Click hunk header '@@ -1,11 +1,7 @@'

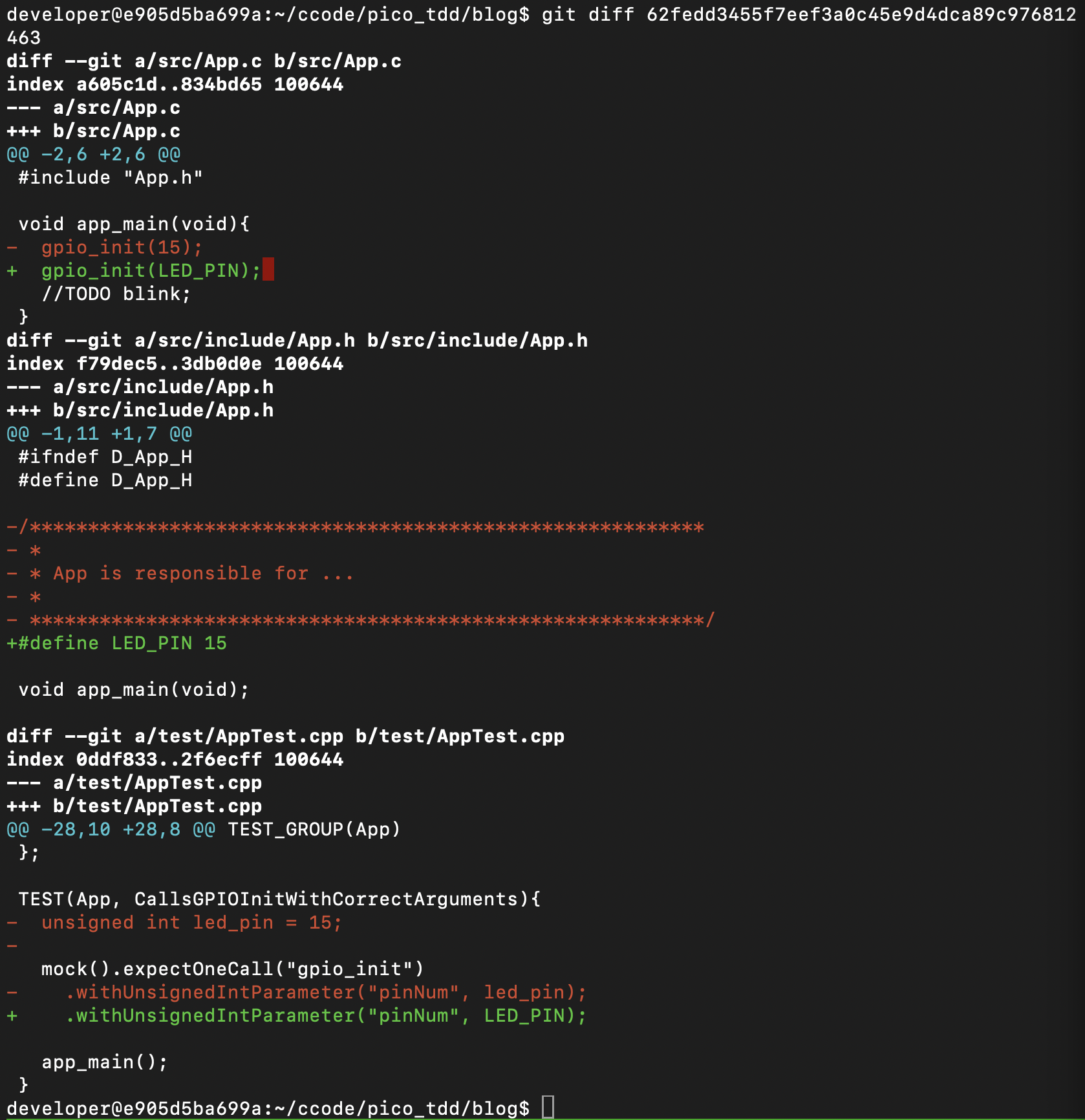click(100, 434)
